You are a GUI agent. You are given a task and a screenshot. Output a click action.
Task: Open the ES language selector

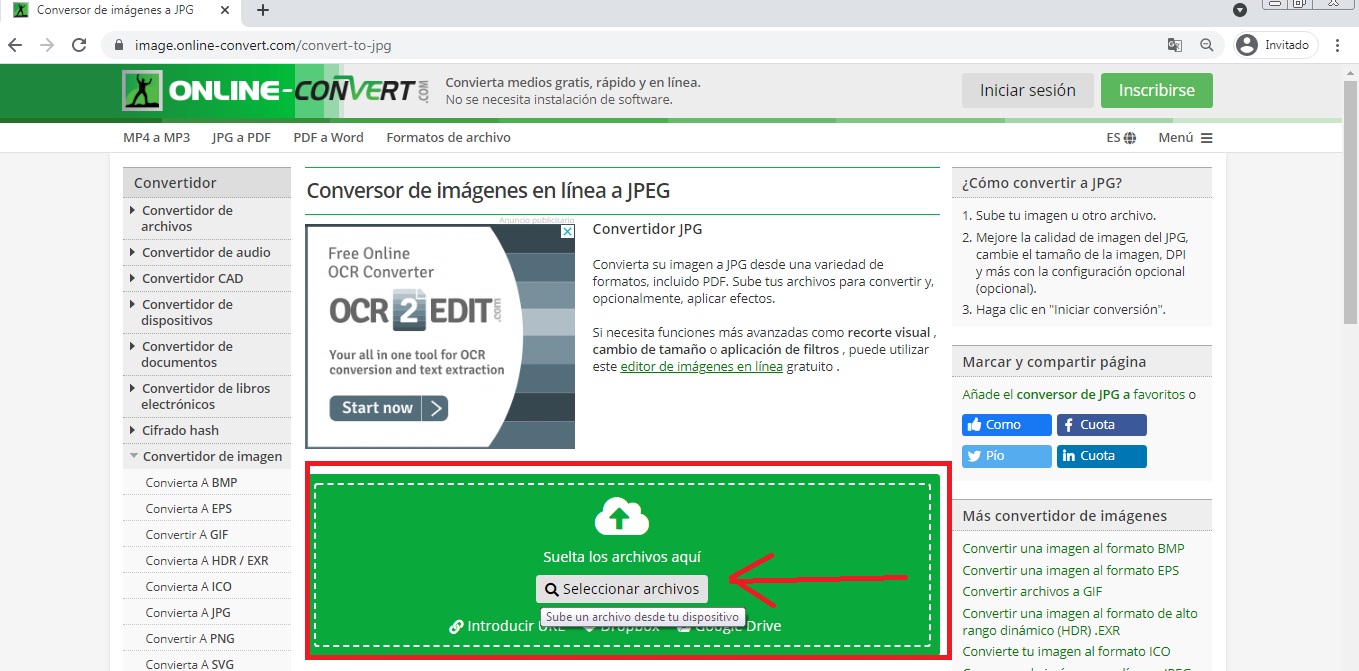pos(1120,138)
